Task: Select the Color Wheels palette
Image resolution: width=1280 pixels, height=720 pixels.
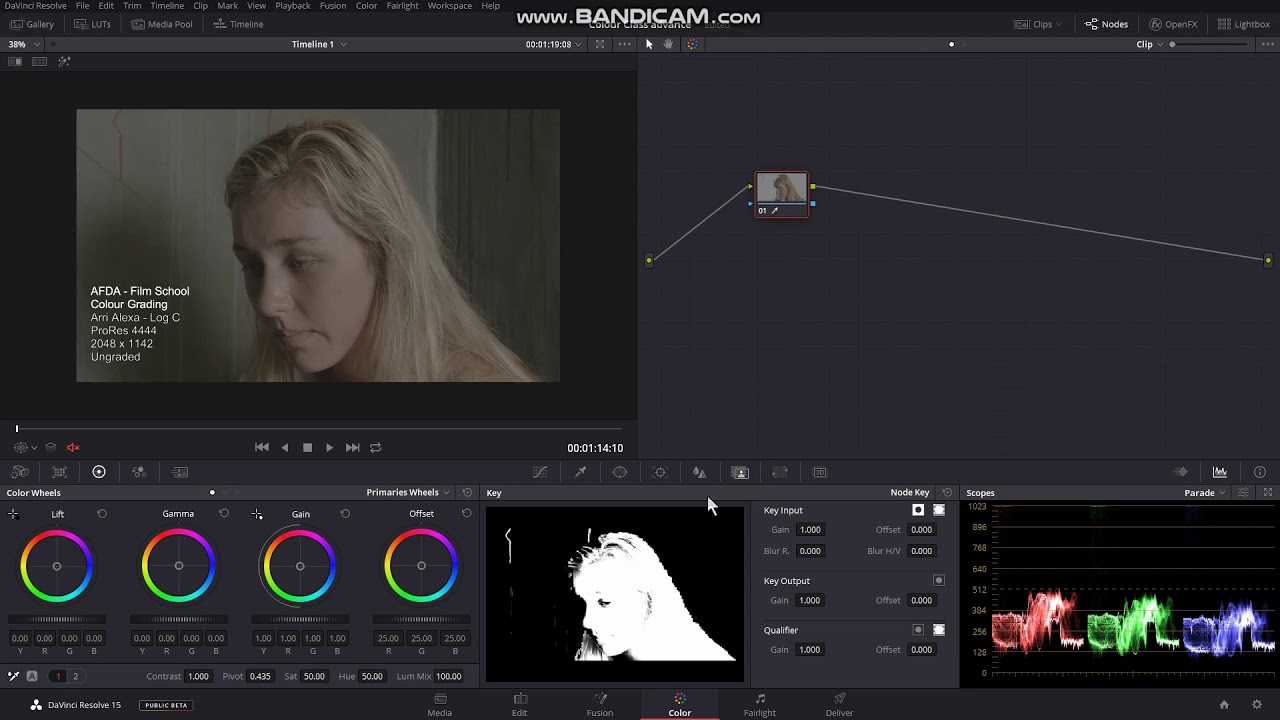Action: tap(99, 472)
